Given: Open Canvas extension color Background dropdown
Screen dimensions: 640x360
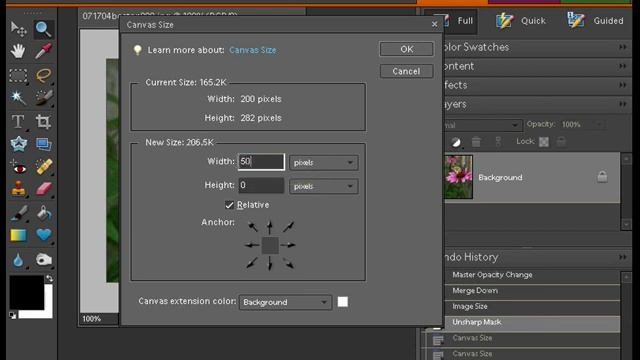Looking at the screenshot, I should pos(285,302).
